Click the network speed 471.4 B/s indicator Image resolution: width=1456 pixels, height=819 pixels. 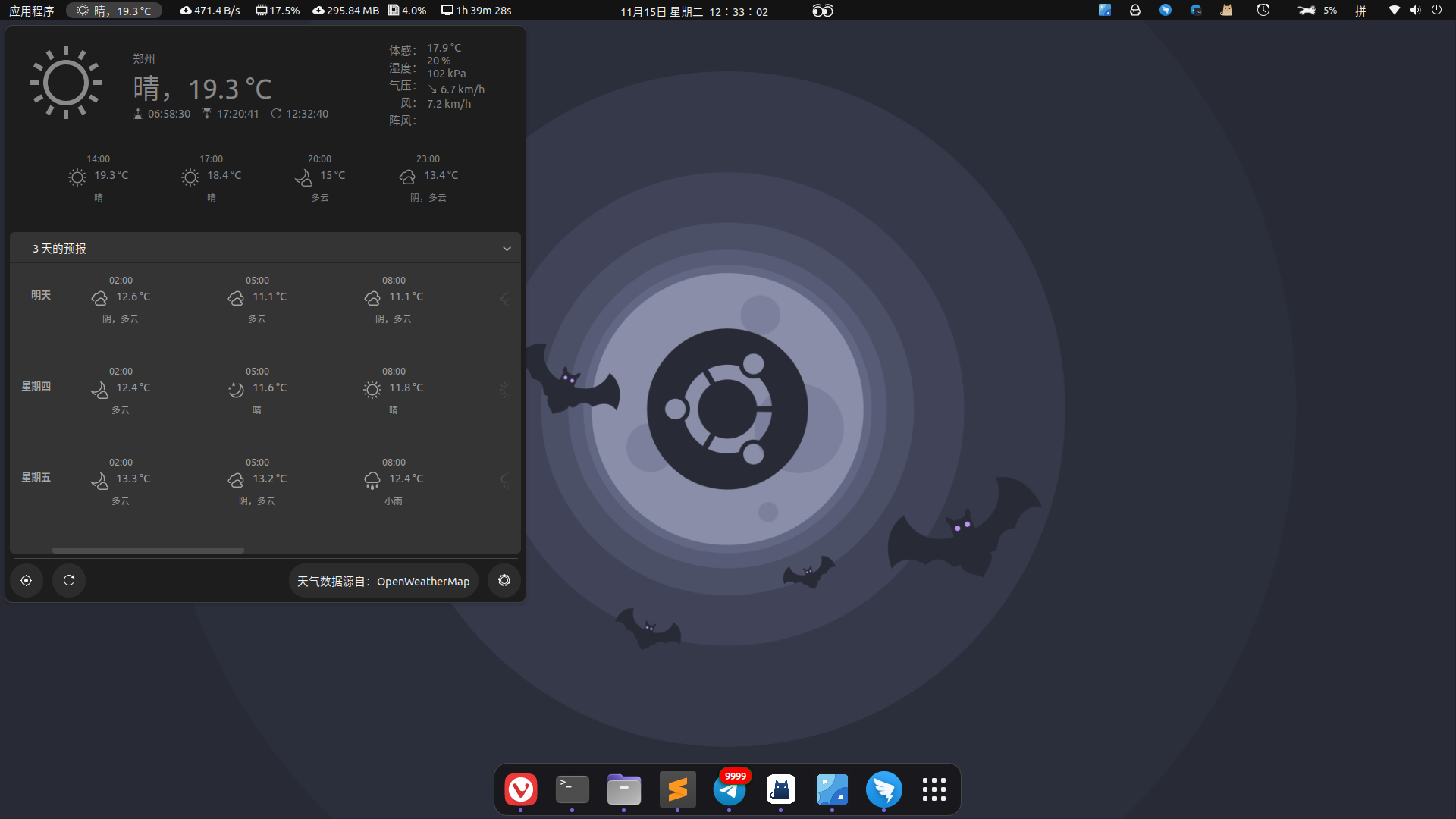210,11
